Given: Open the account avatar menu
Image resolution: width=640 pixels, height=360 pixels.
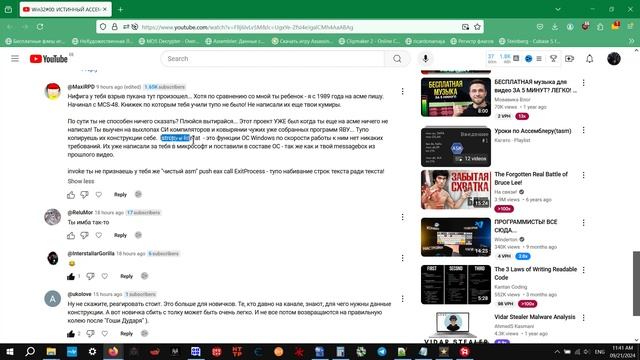Looking at the screenshot, I should coord(613,59).
